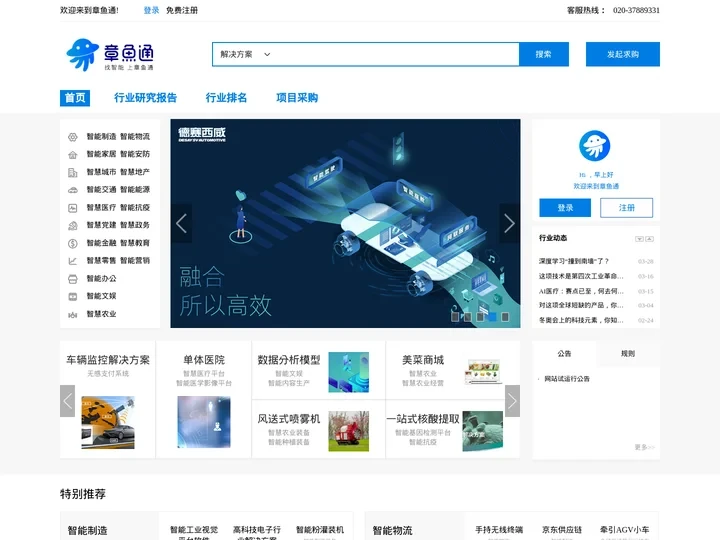Switch to the 规则 tab
Screen dimensions: 720x540
628,354
